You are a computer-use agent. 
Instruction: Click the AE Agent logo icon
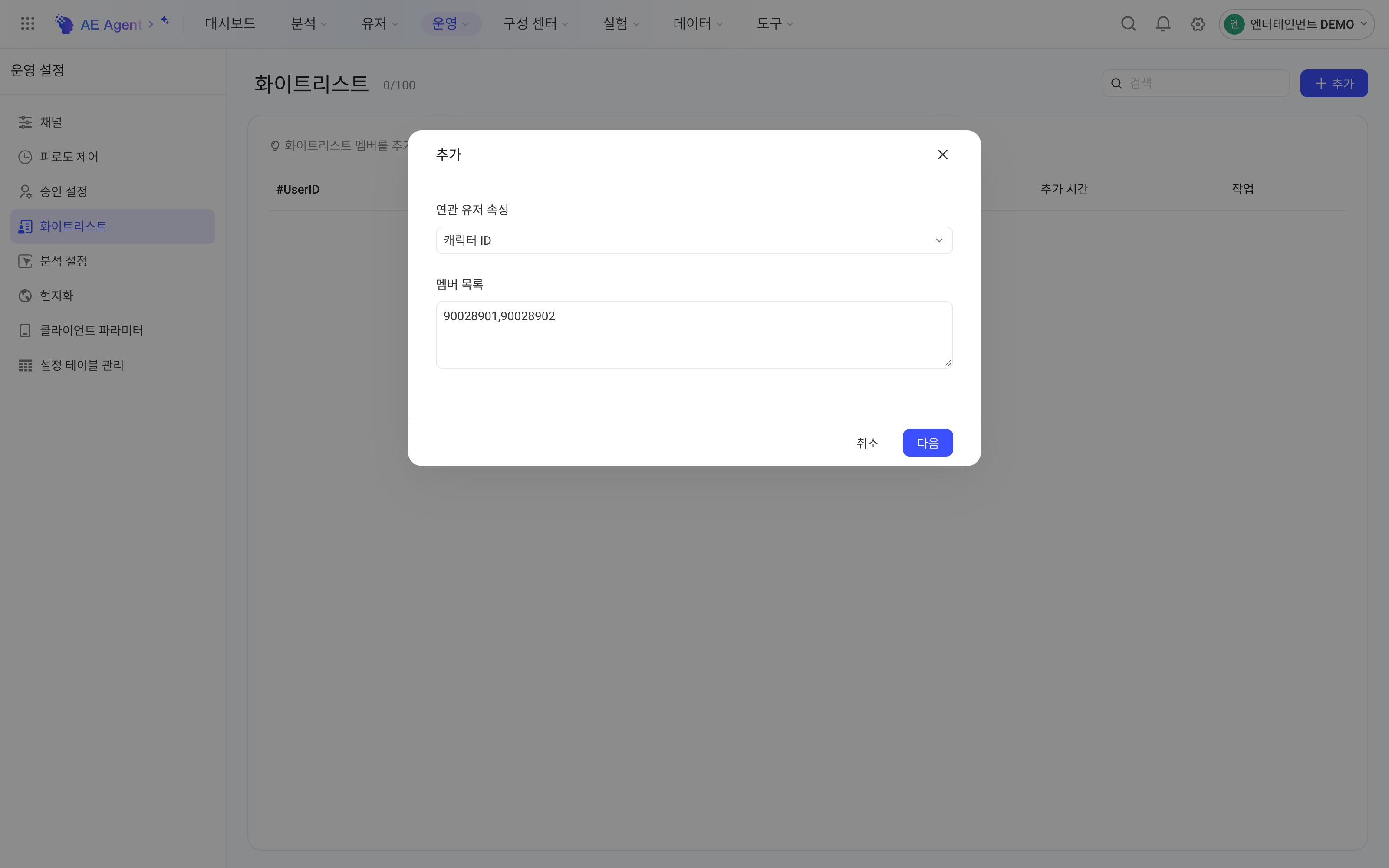64,23
